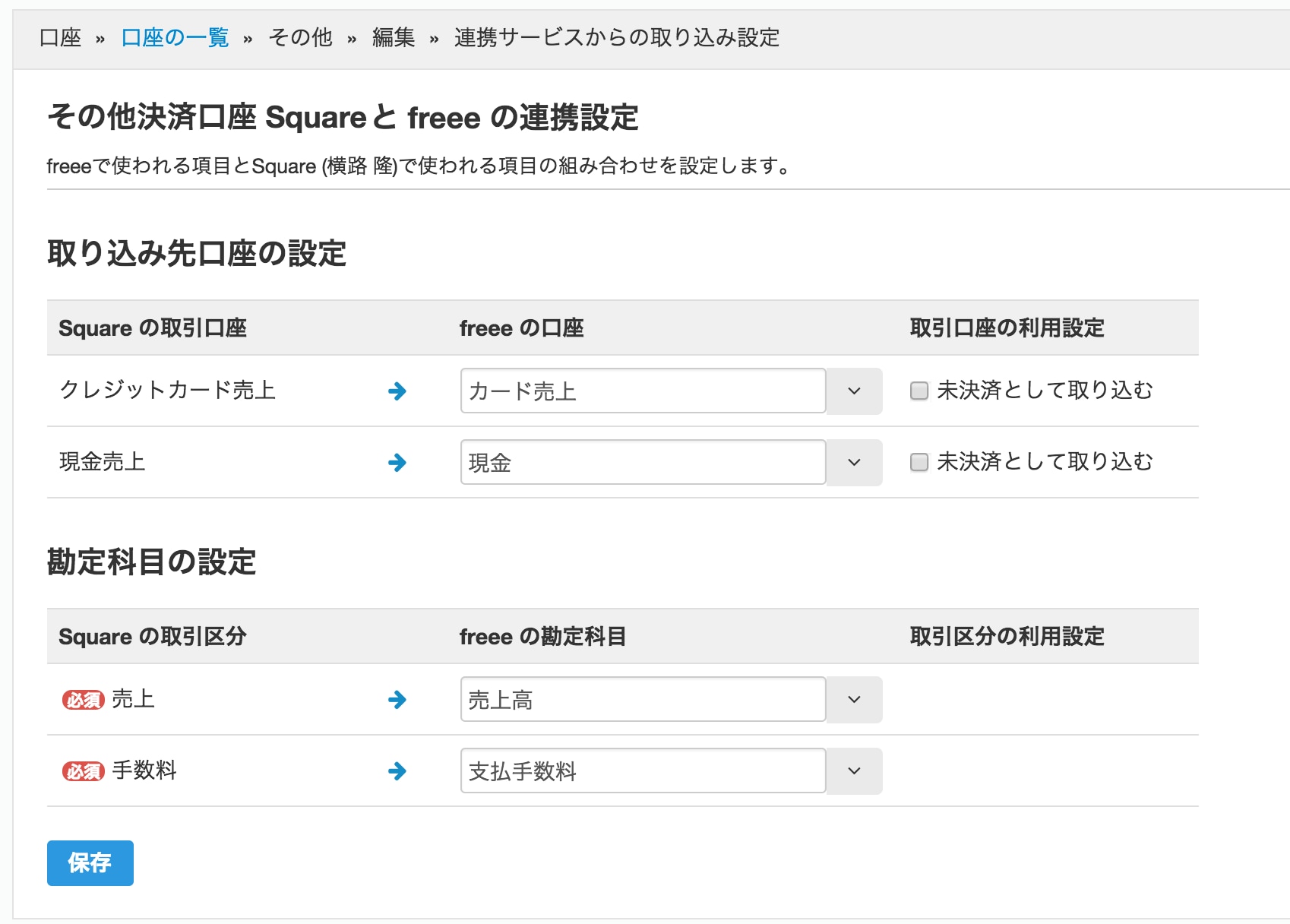The image size is (1290, 924).
Task: Click the その他 breadcrumb text
Action: coord(300,37)
